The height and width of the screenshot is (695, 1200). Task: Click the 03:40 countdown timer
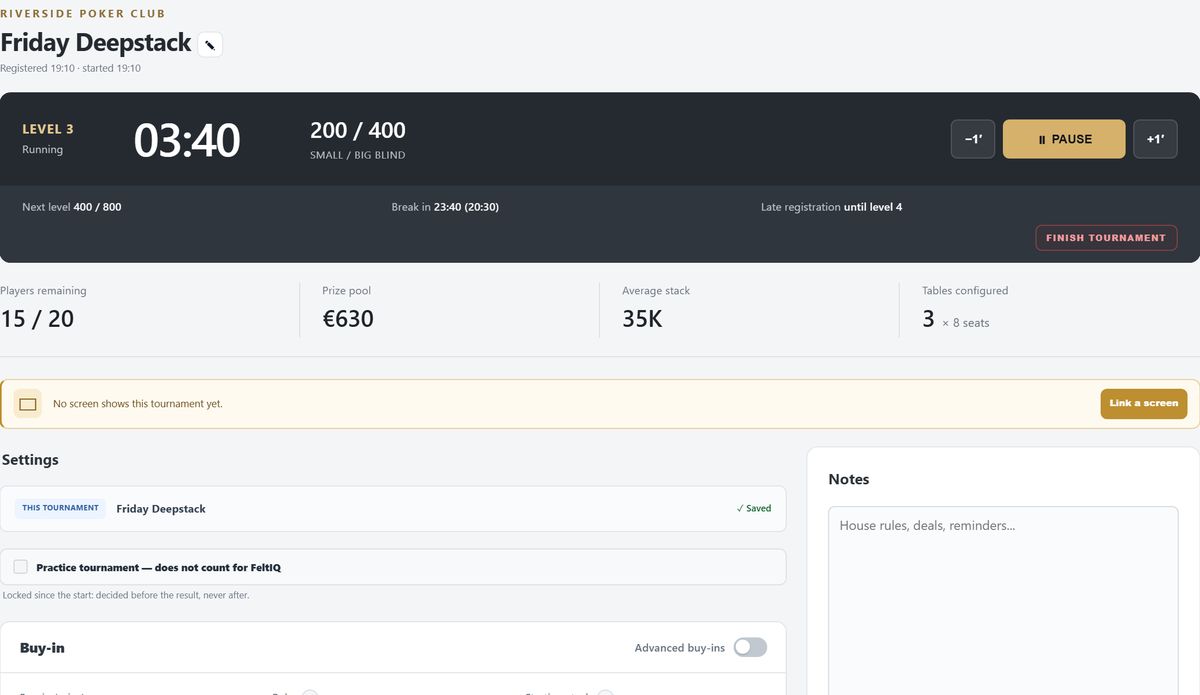click(x=187, y=140)
